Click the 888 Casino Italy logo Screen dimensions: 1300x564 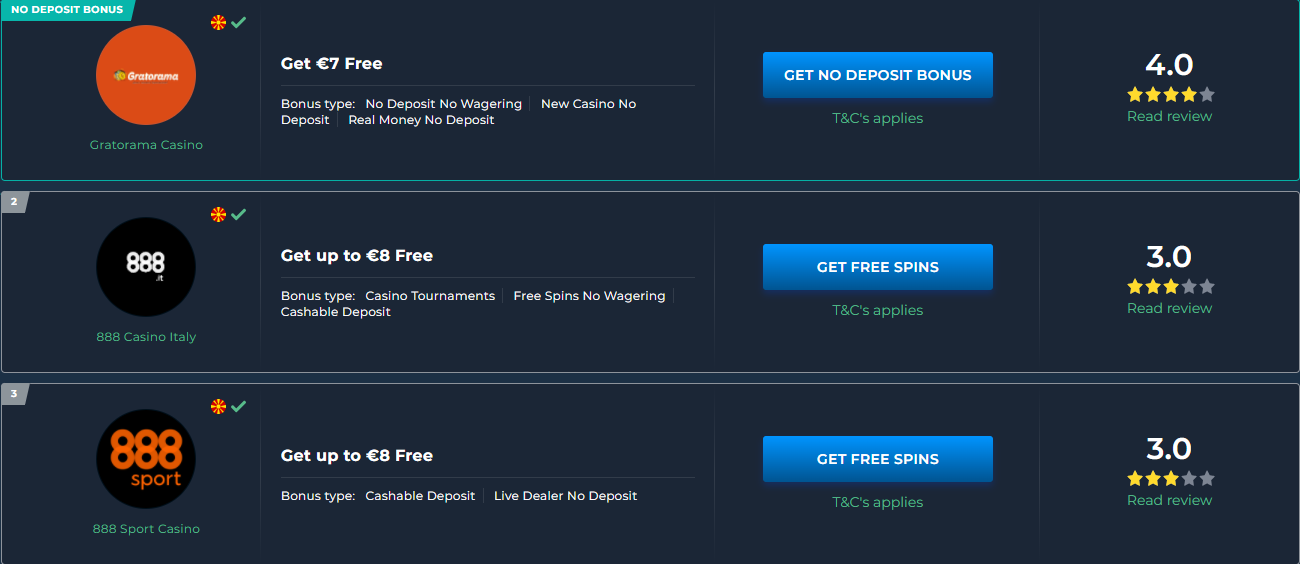tap(146, 267)
